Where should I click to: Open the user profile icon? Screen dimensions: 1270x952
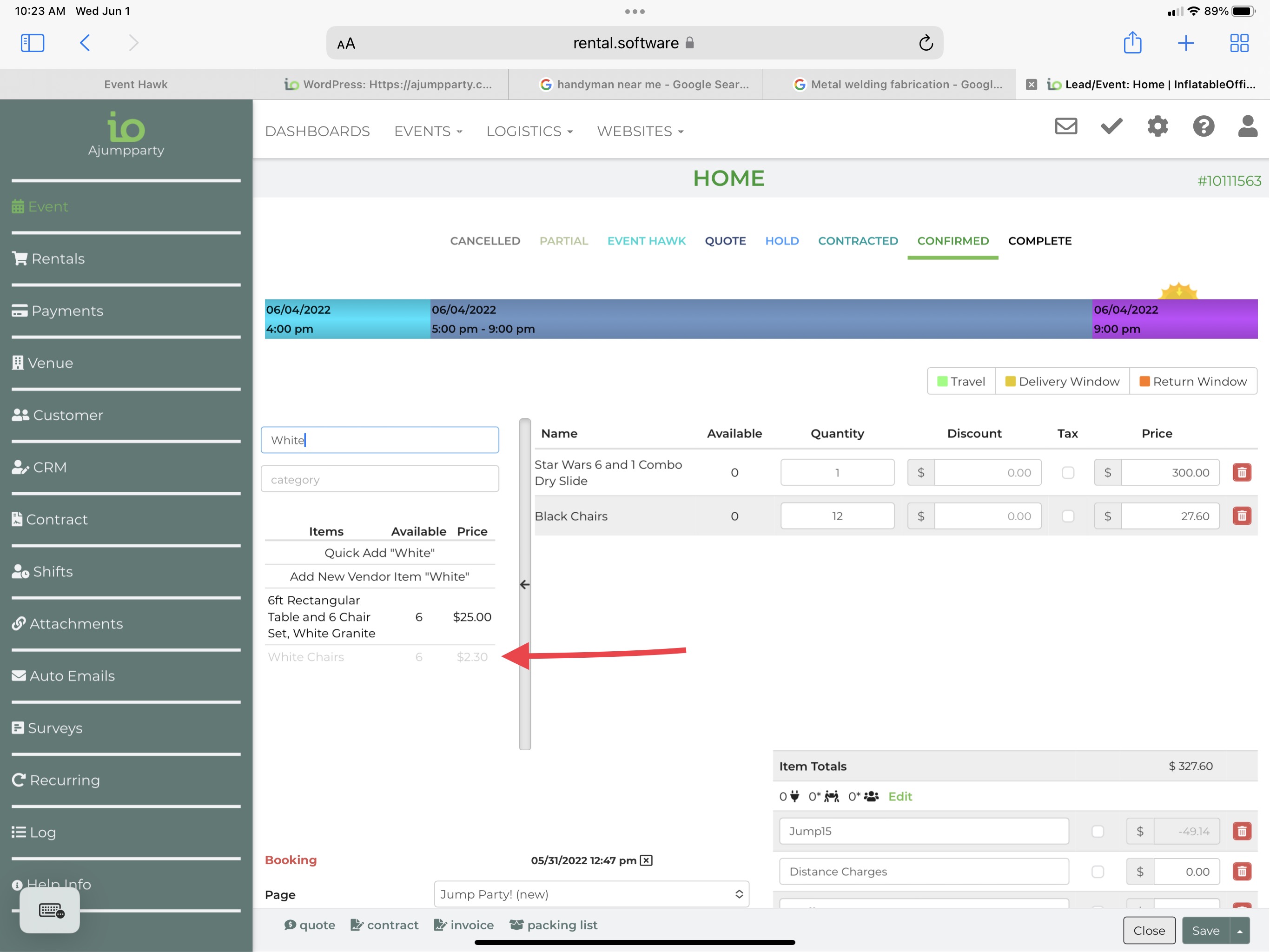pos(1247,126)
